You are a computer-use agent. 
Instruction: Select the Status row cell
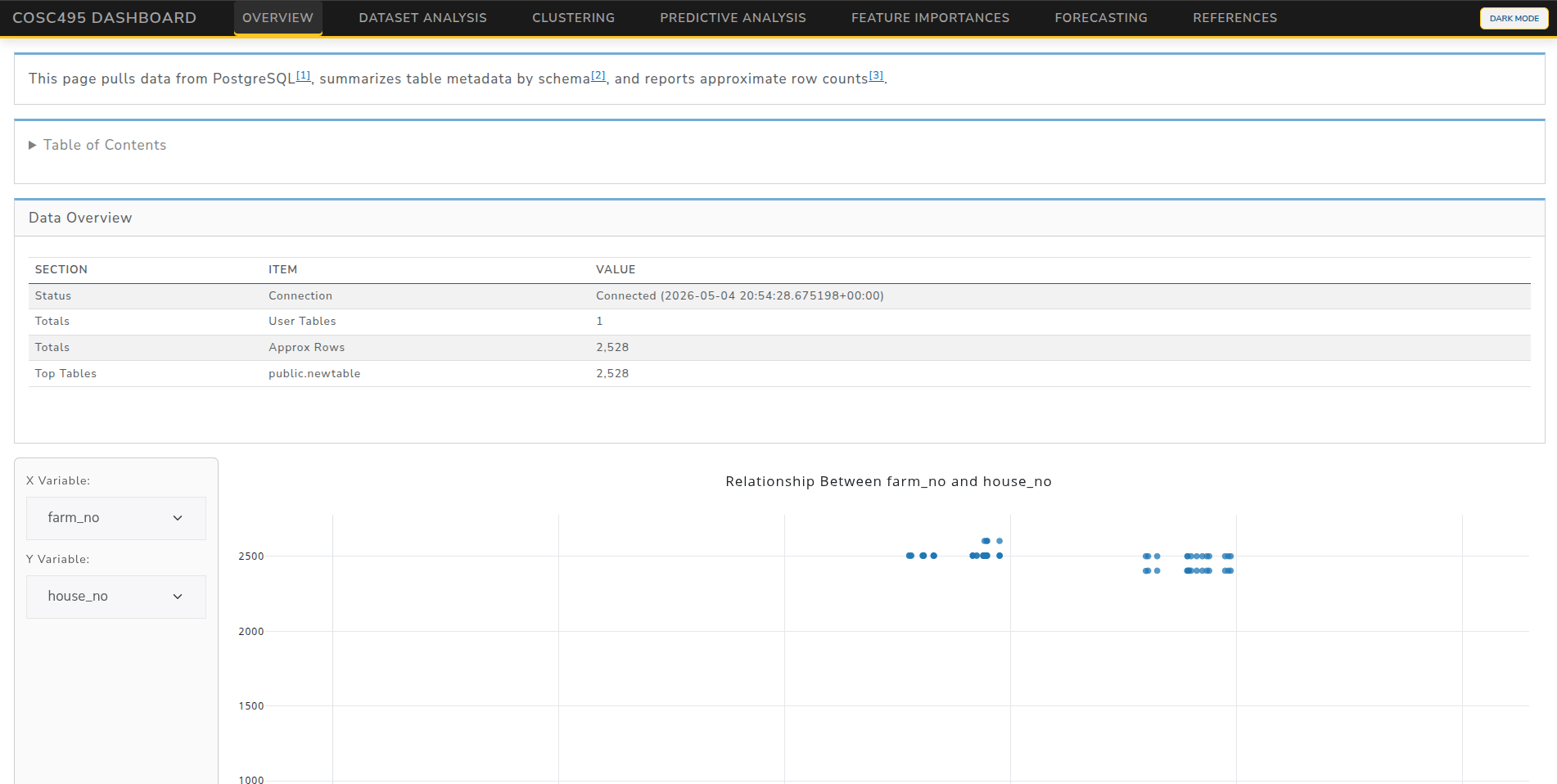53,295
